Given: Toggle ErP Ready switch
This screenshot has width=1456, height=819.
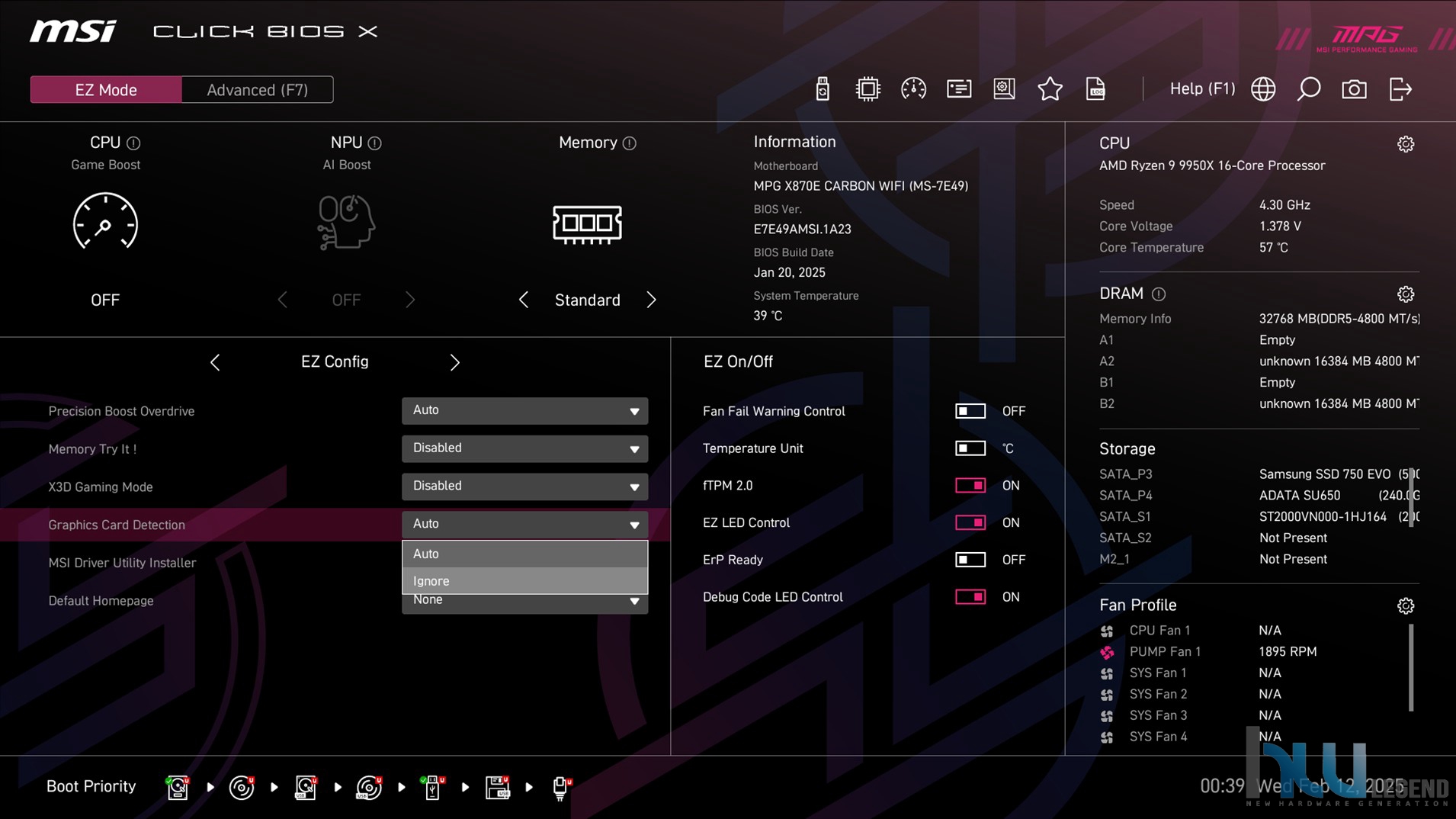Looking at the screenshot, I should 970,560.
